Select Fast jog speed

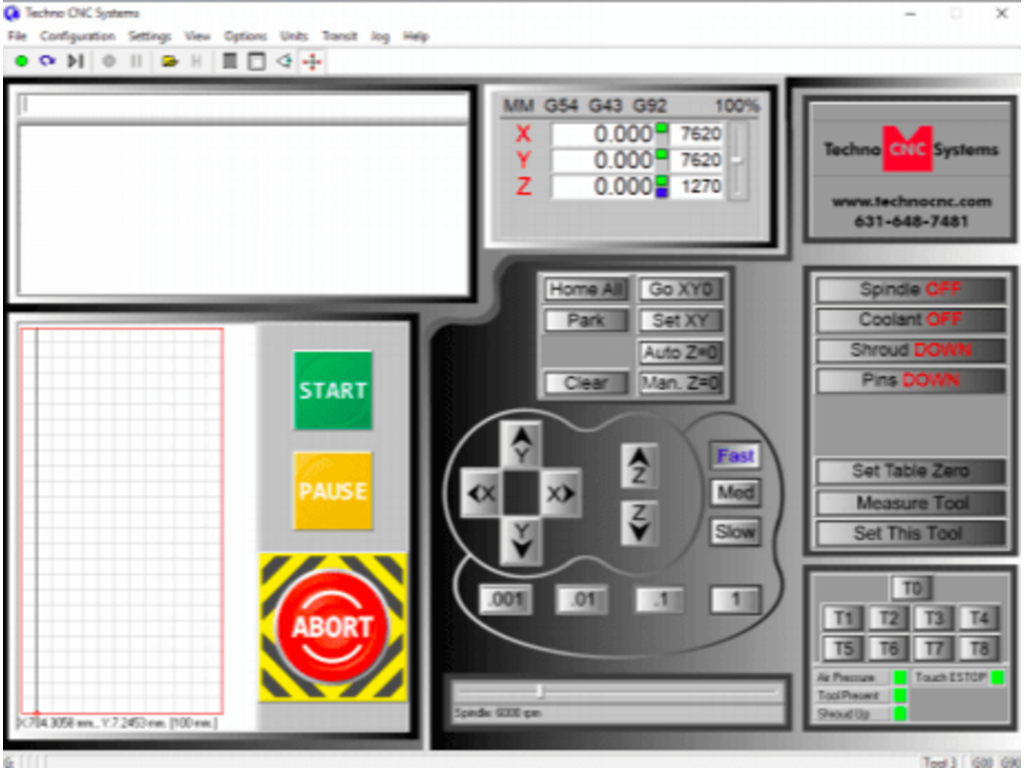coord(735,456)
